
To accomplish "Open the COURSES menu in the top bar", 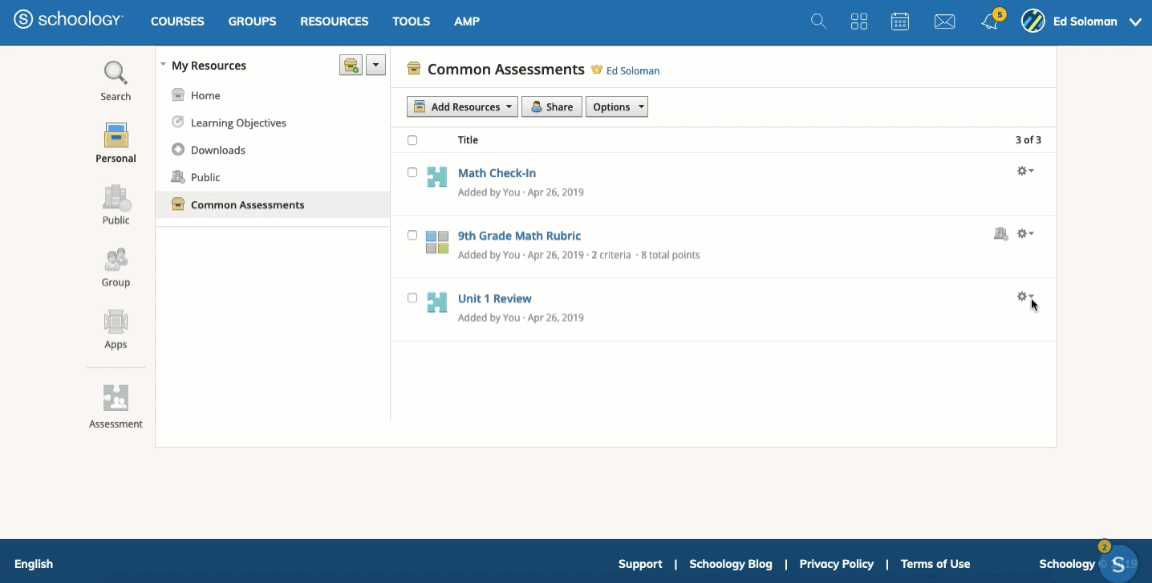I will point(177,21).
